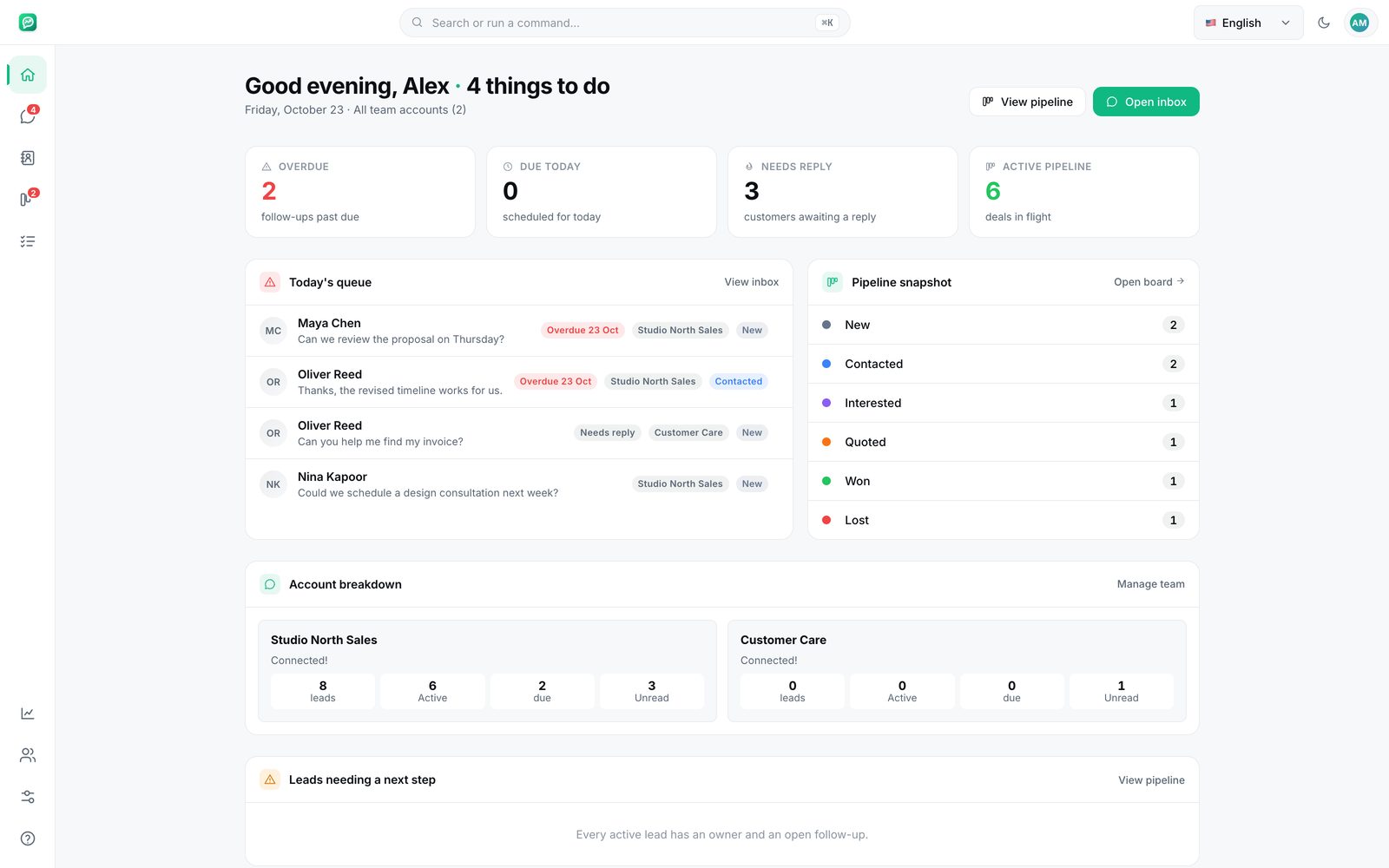Open Oliver Reed's invoice help message
Screen dimensions: 1389x868
click(519, 433)
